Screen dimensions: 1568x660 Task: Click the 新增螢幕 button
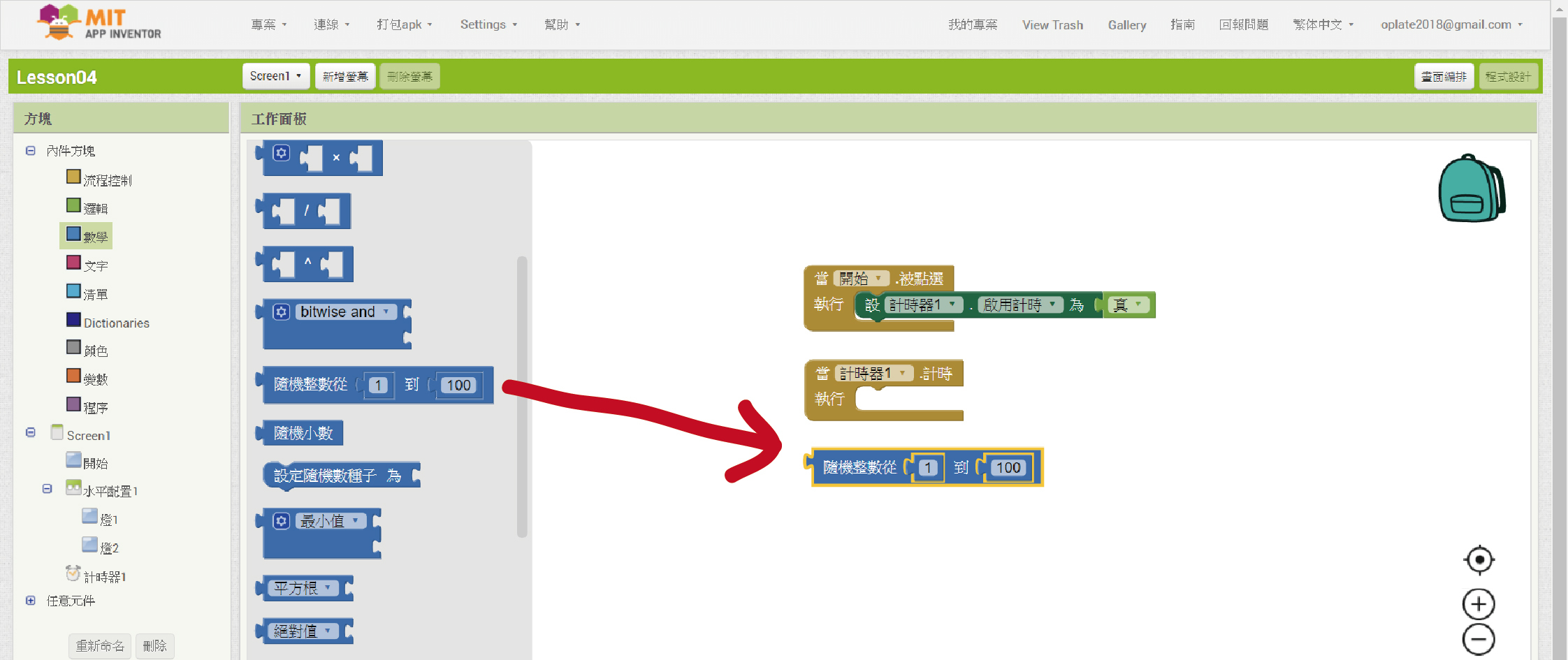[x=345, y=76]
